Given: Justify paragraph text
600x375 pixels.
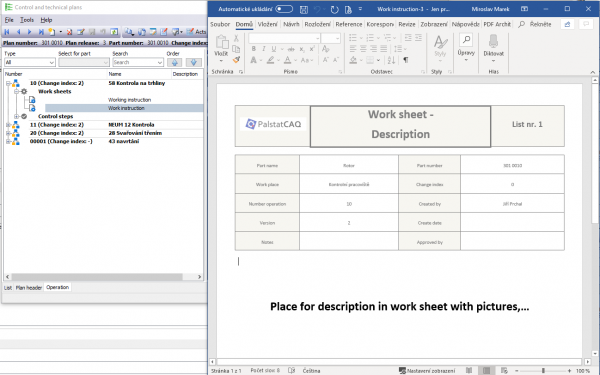Looking at the screenshot, I should 384,49.
